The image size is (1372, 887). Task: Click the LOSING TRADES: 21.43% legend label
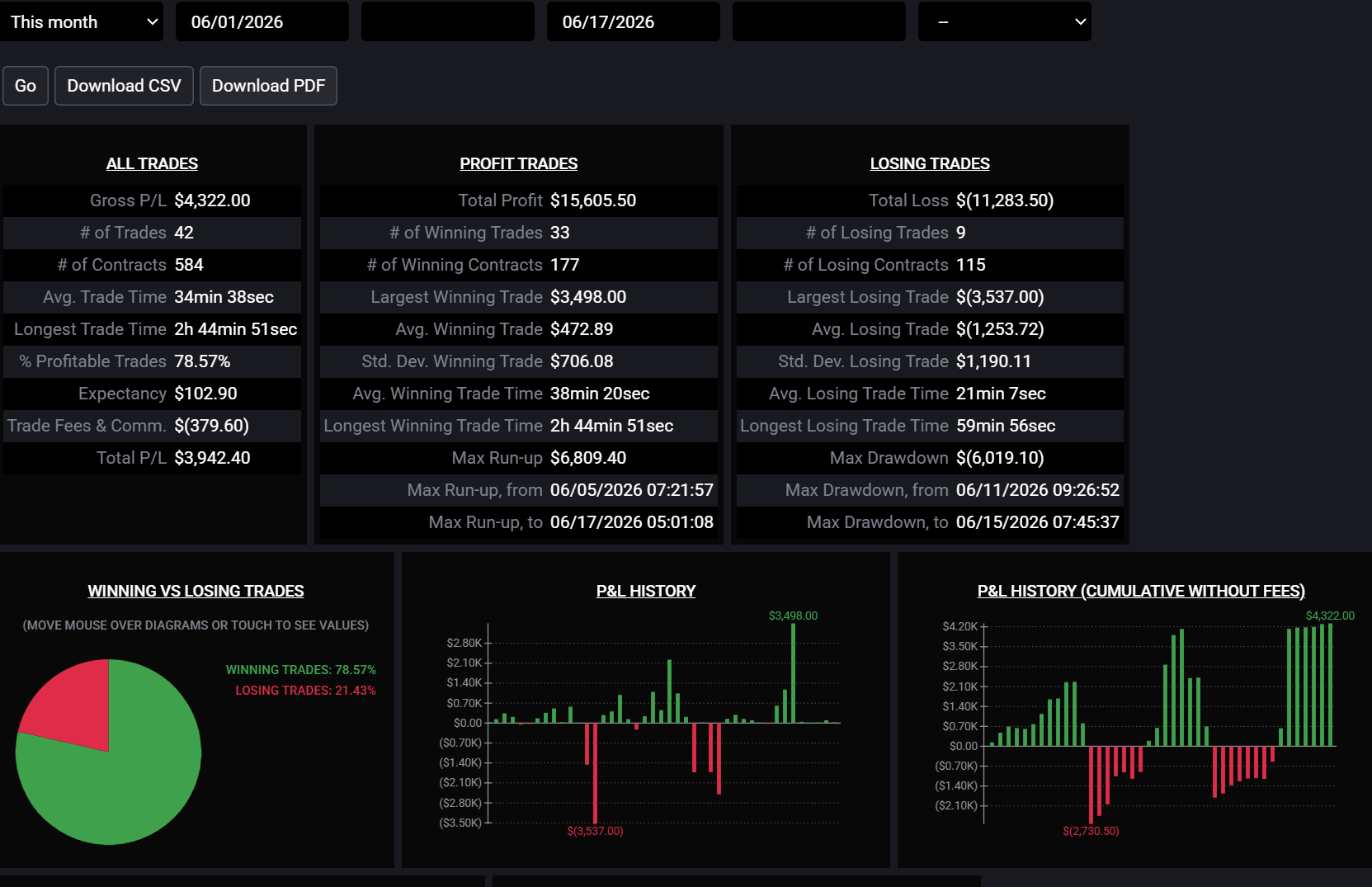[x=305, y=691]
